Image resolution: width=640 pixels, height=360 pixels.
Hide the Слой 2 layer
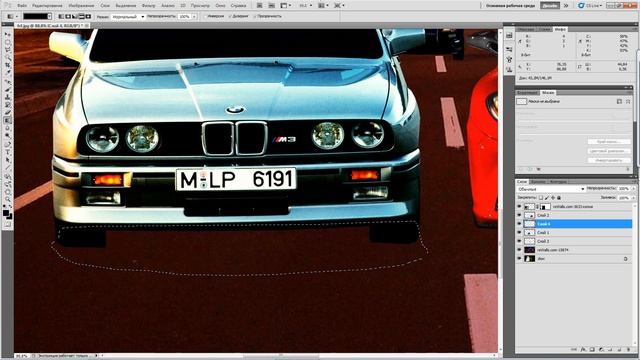tap(519, 215)
